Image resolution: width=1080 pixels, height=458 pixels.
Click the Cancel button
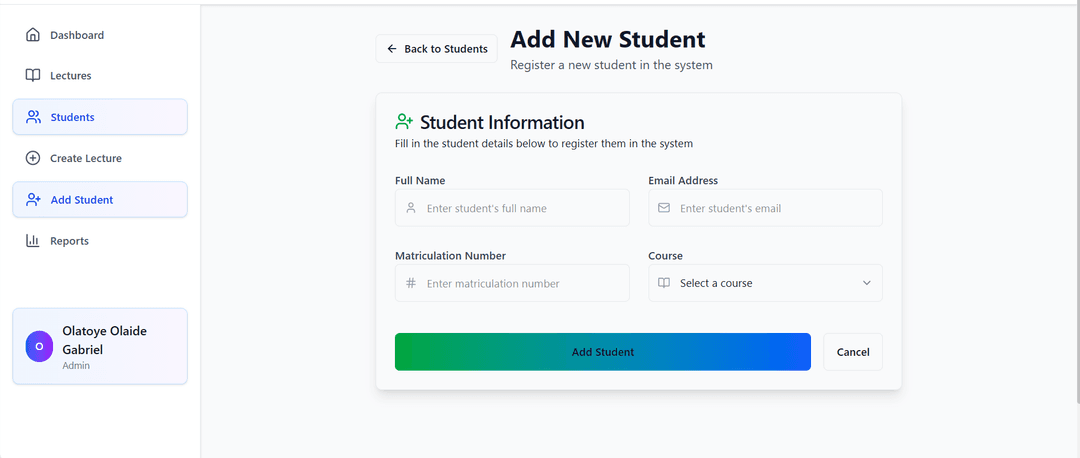point(853,352)
